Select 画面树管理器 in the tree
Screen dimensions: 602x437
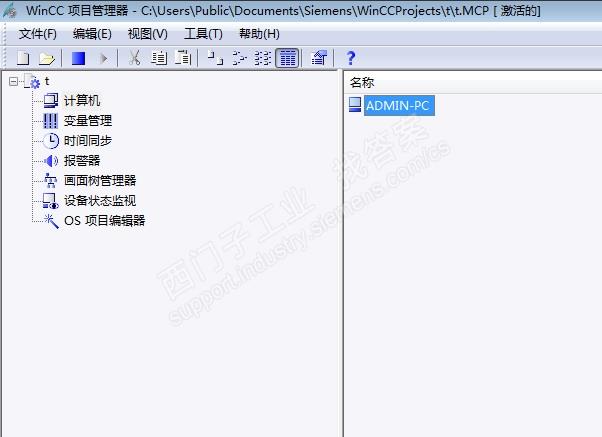coord(100,180)
